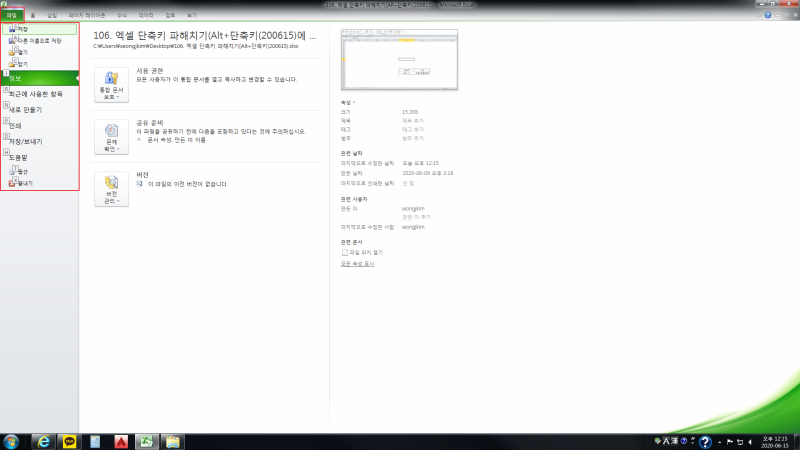This screenshot has height=450, width=800.
Task: Click the taskbar clock 오후 12:15
Action: coord(774,442)
